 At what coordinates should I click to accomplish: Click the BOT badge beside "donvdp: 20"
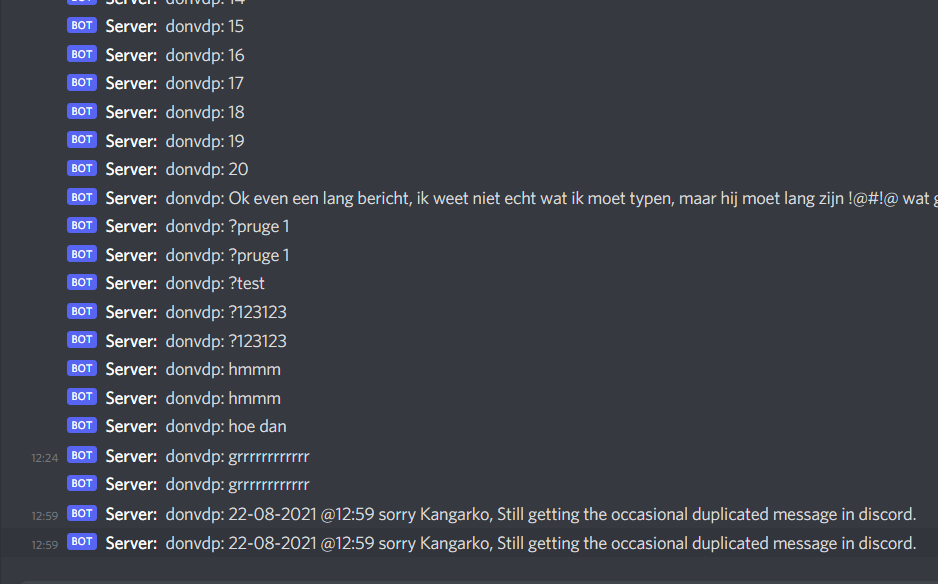point(81,168)
